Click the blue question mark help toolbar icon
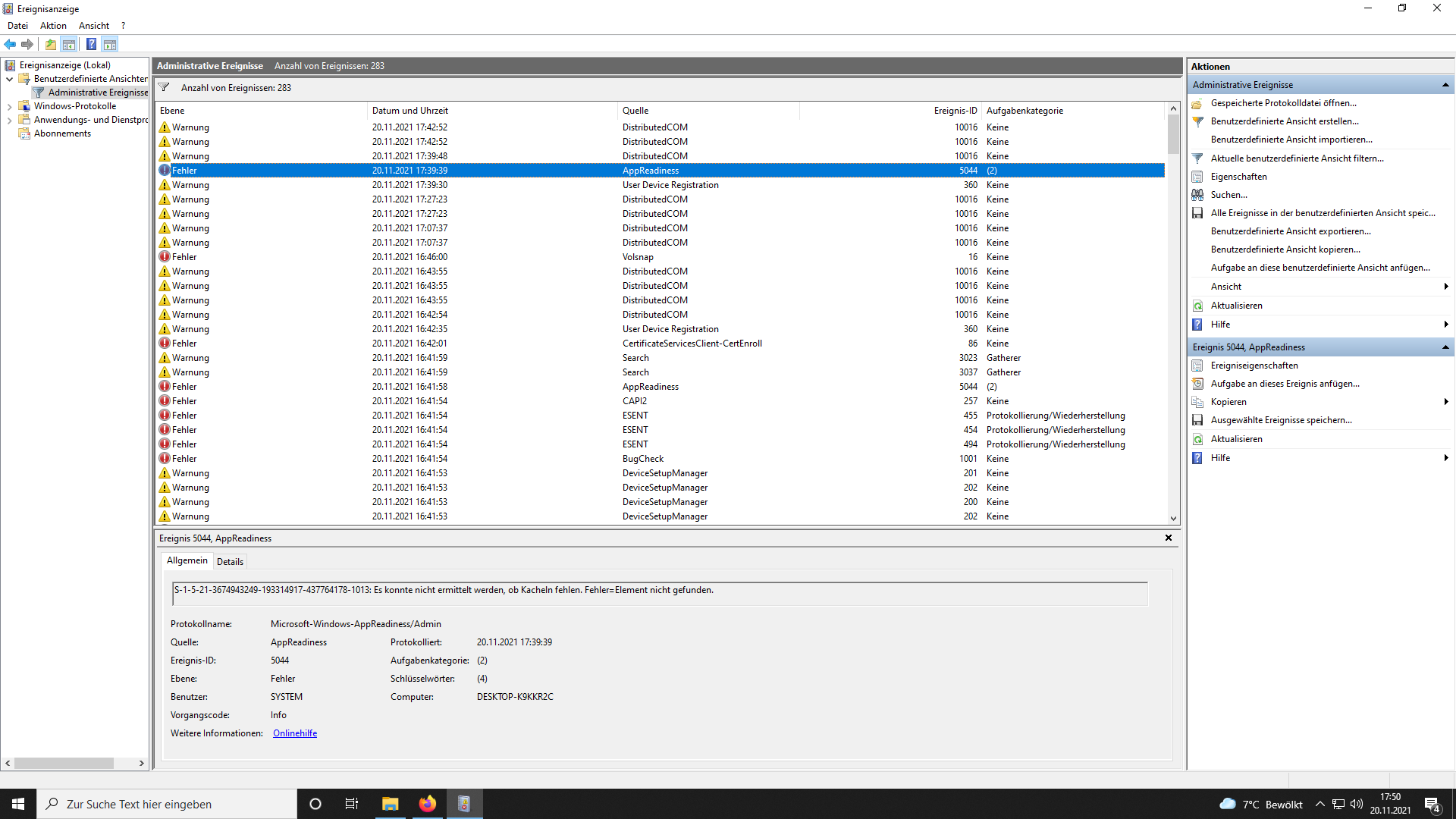Image resolution: width=1456 pixels, height=819 pixels. pos(91,44)
